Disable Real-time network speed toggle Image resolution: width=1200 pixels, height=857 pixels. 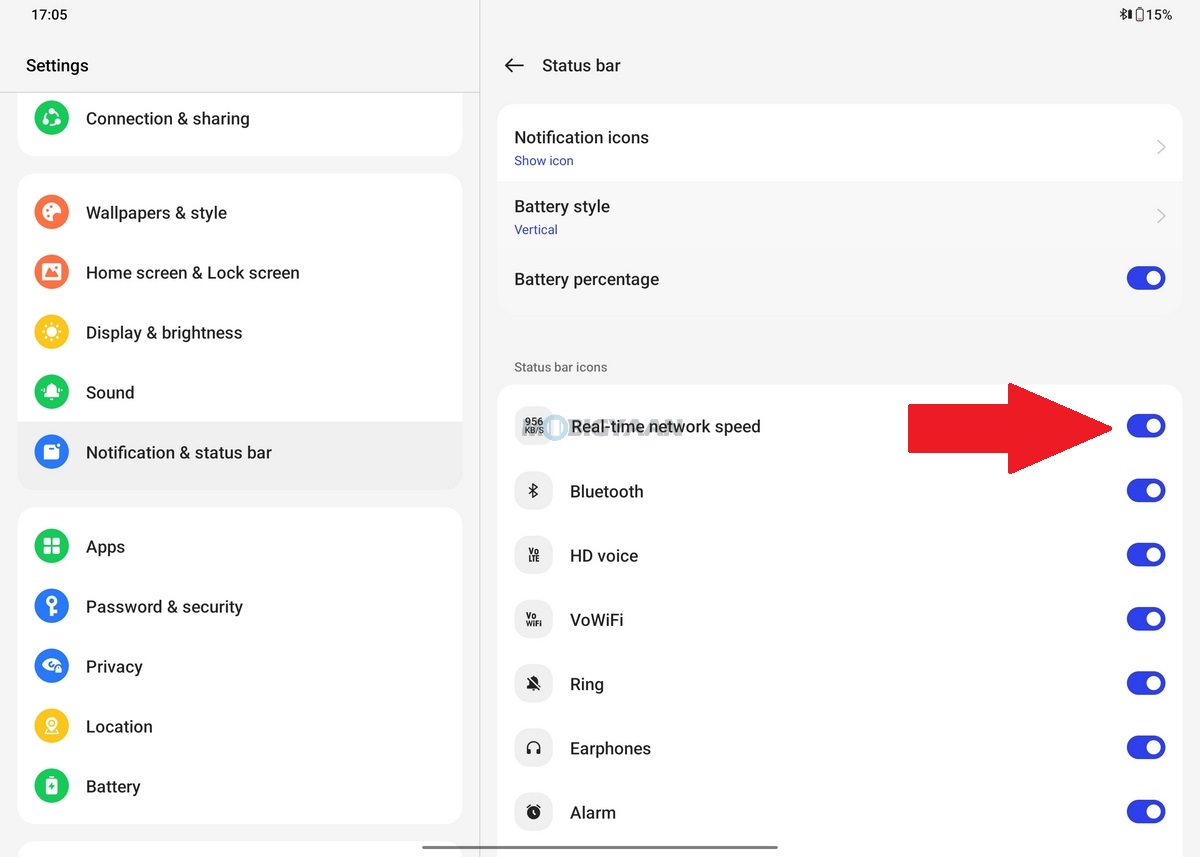click(x=1146, y=426)
